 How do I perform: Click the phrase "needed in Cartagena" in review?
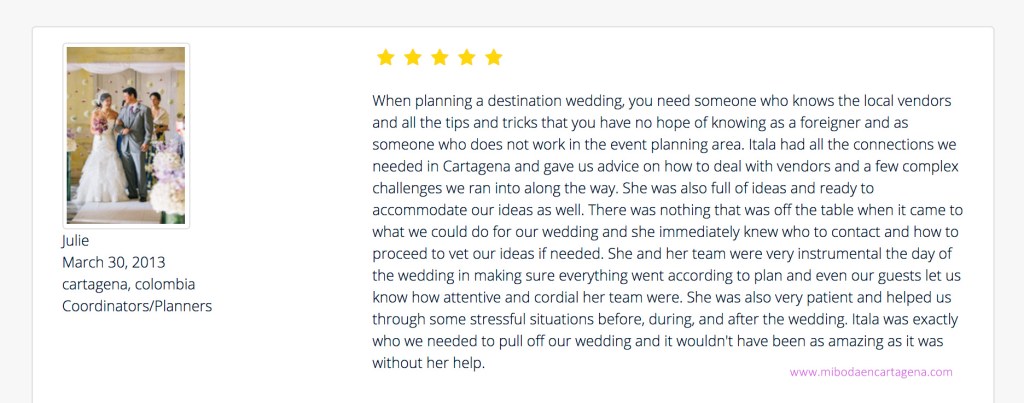coord(439,166)
